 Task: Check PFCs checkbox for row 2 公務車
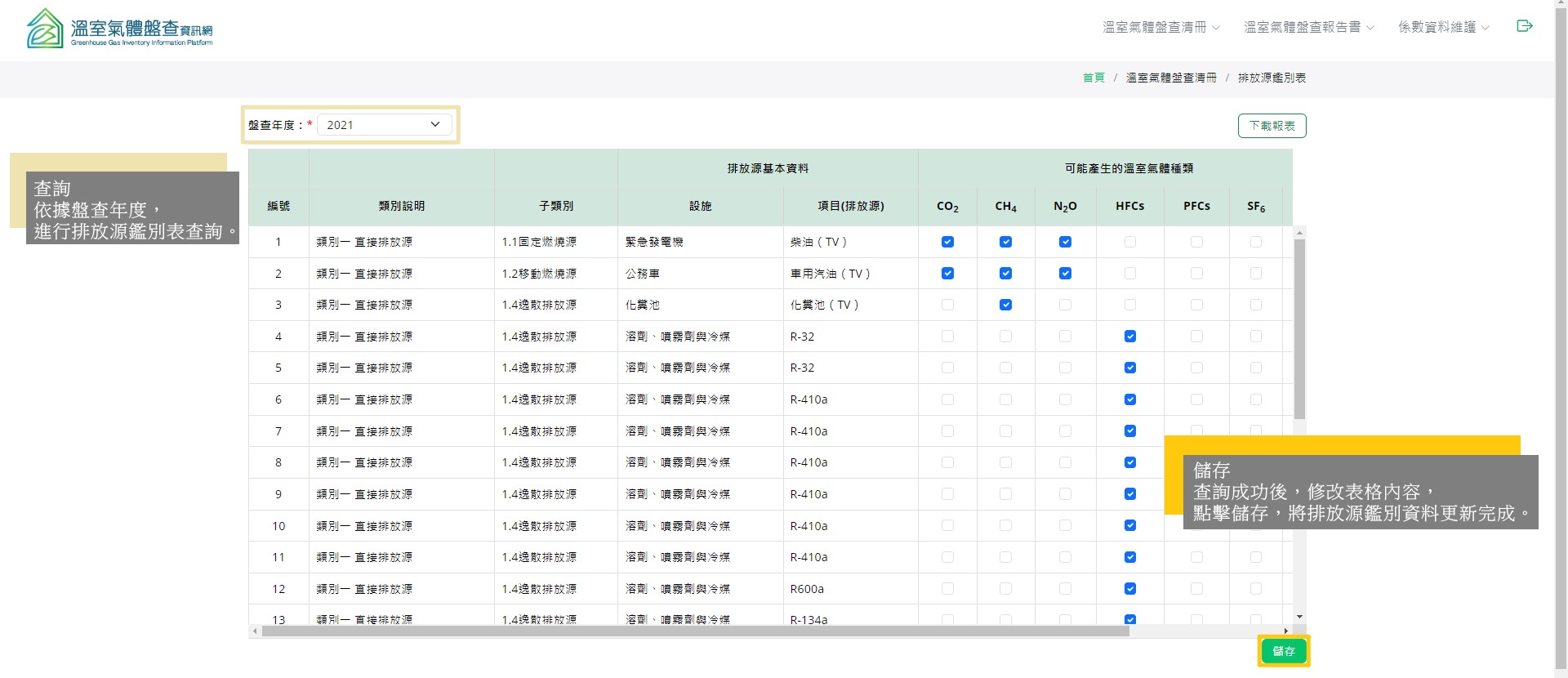[x=1196, y=274]
